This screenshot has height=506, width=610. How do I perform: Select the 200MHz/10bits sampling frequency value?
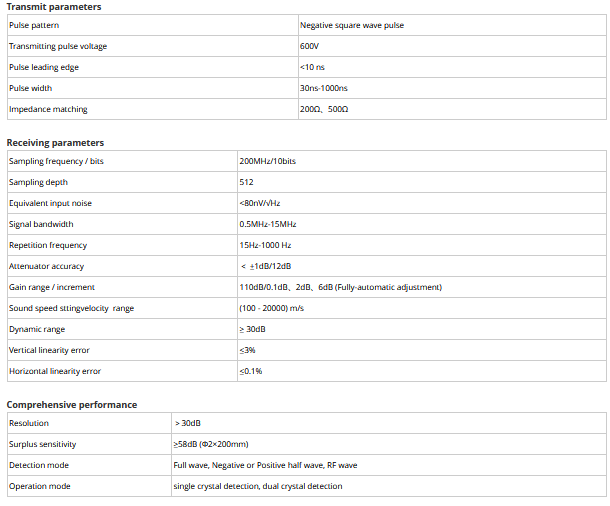[x=268, y=161]
